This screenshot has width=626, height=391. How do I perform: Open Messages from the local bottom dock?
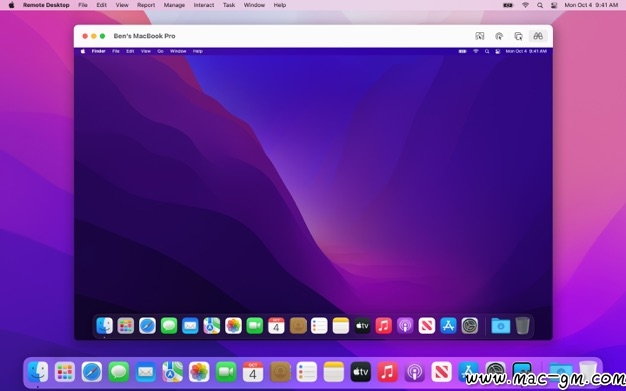pos(119,372)
